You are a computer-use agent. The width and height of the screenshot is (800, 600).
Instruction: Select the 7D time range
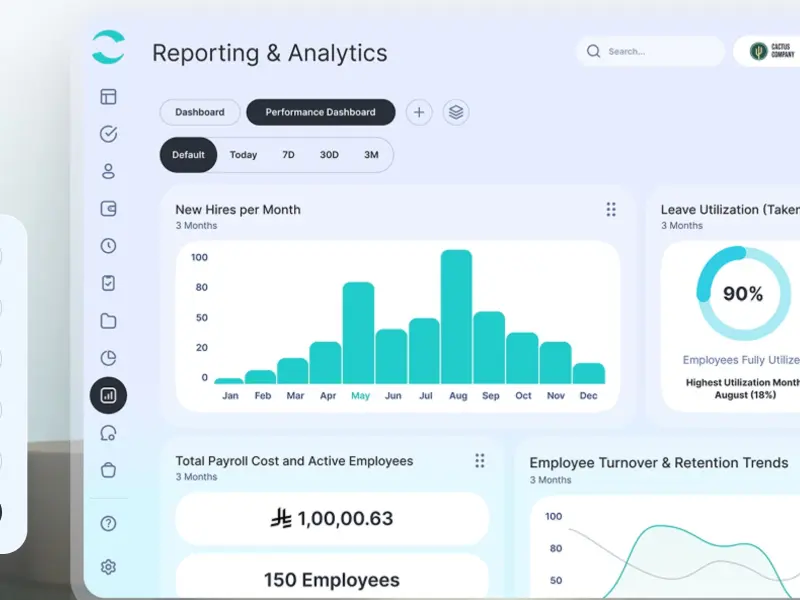pyautogui.click(x=288, y=155)
